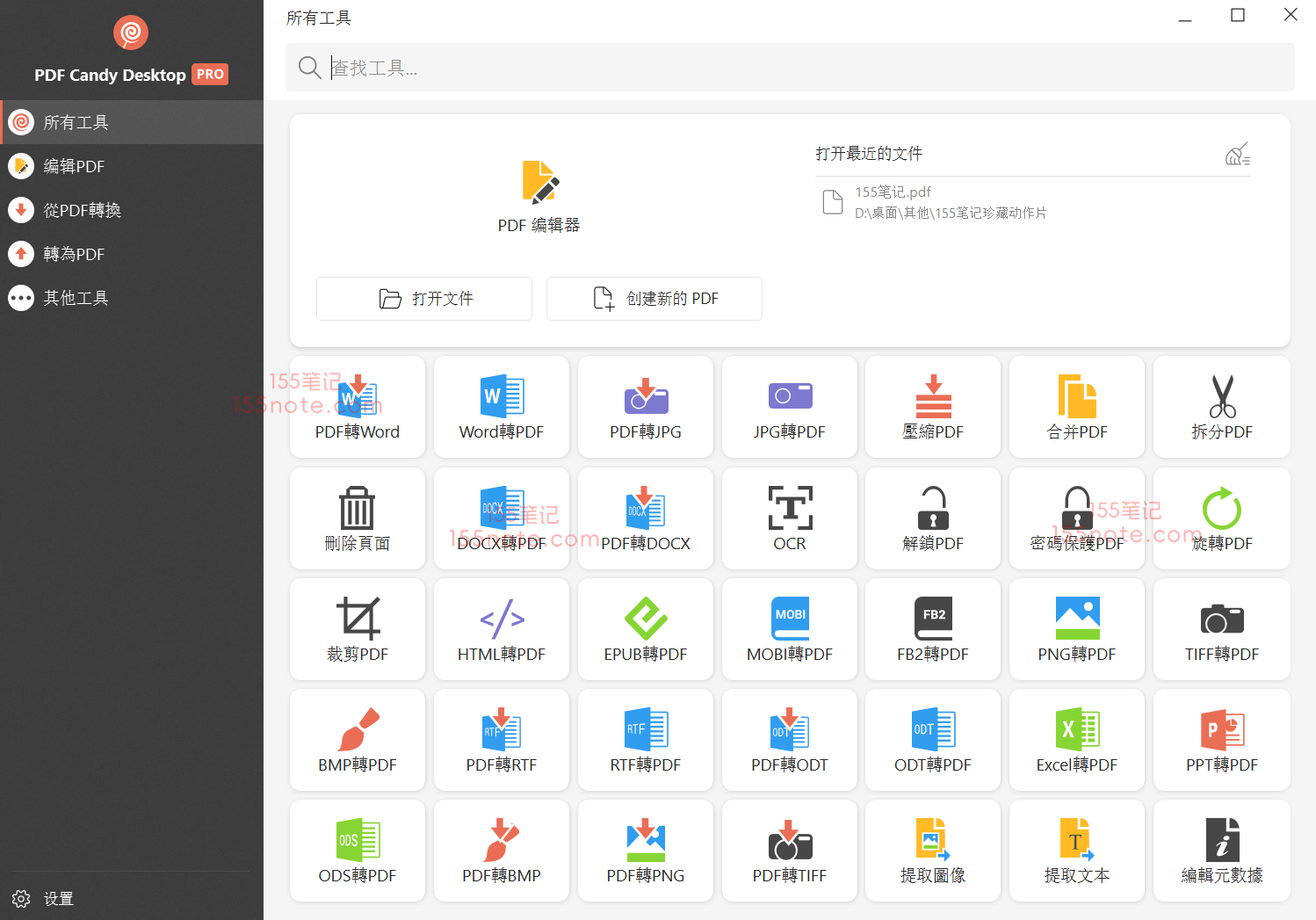This screenshot has height=920, width=1316.
Task: Switch to 编辑PDF sidebar section
Action: coord(74,166)
